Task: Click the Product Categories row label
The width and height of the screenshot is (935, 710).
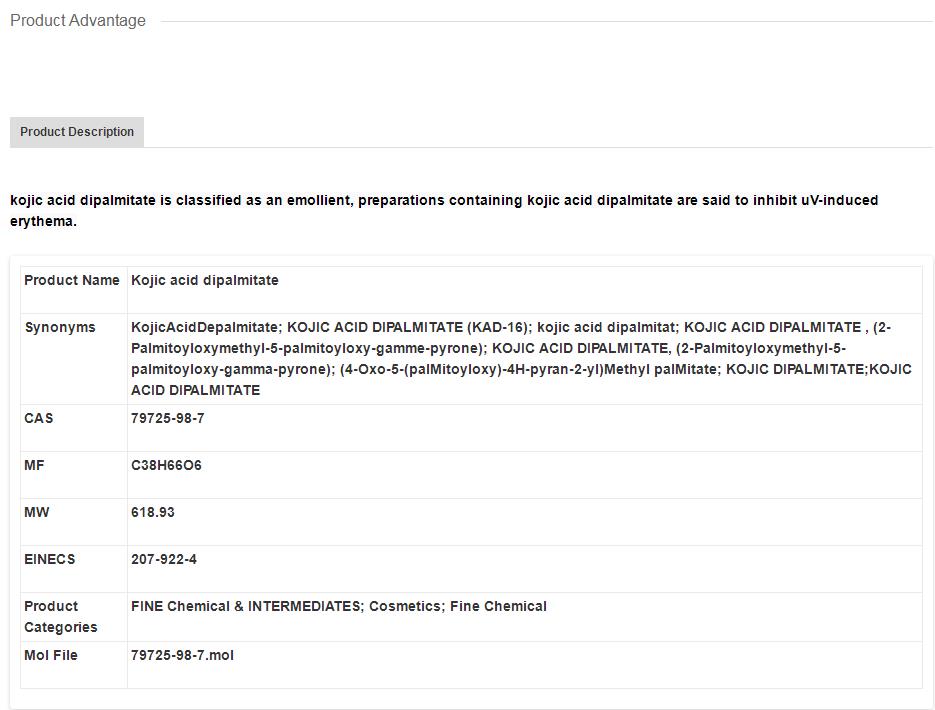Action: 61,617
